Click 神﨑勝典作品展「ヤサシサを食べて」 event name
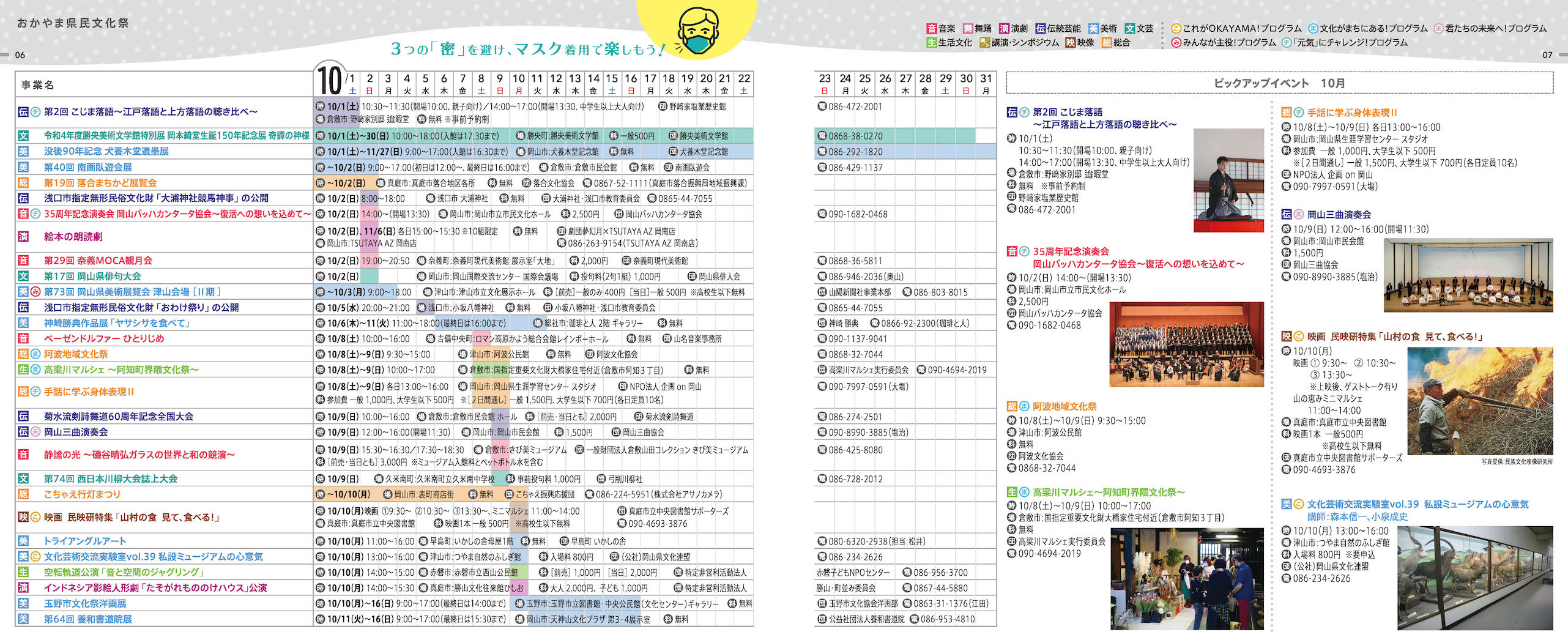 point(117,322)
